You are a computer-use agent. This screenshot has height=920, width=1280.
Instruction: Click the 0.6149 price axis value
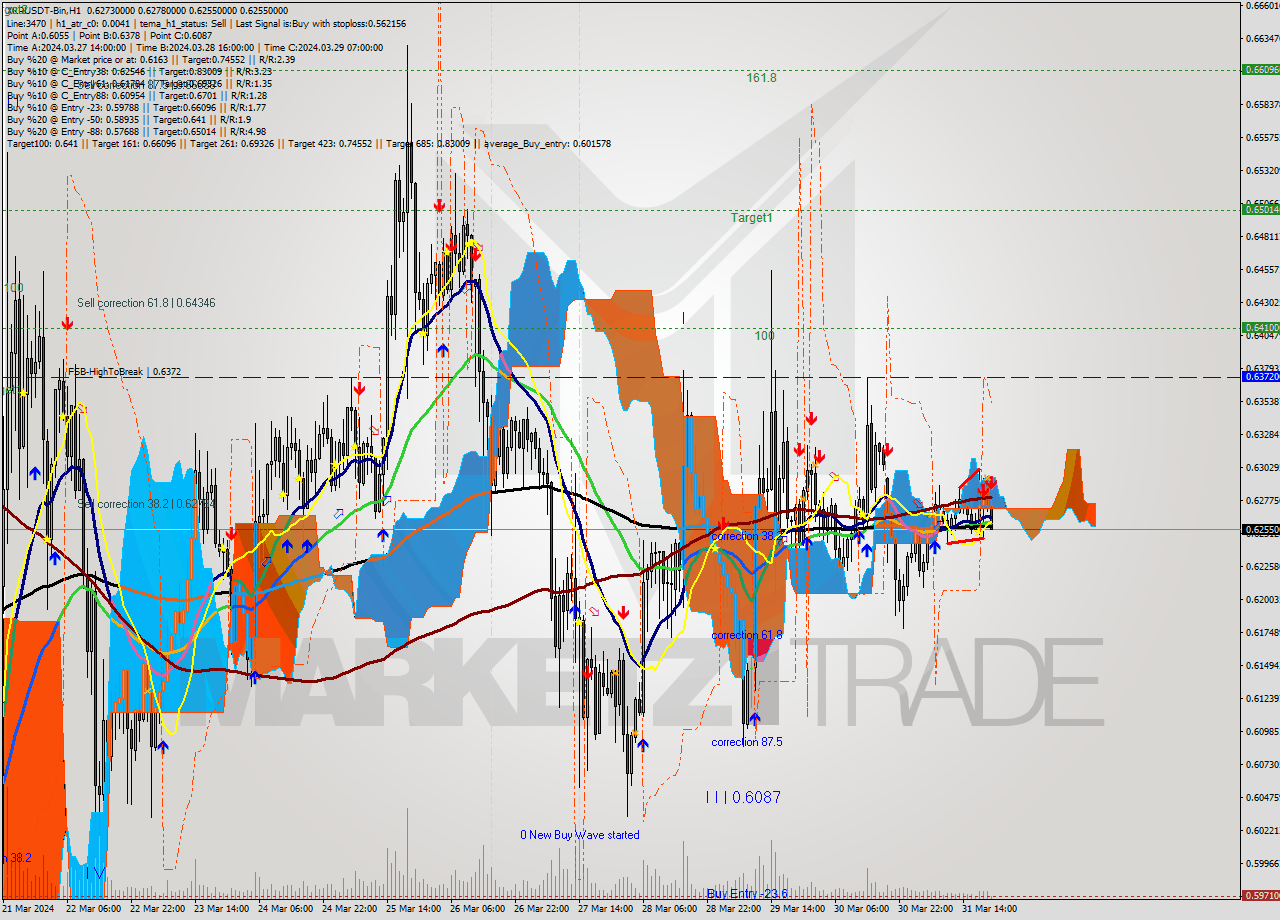(1262, 665)
